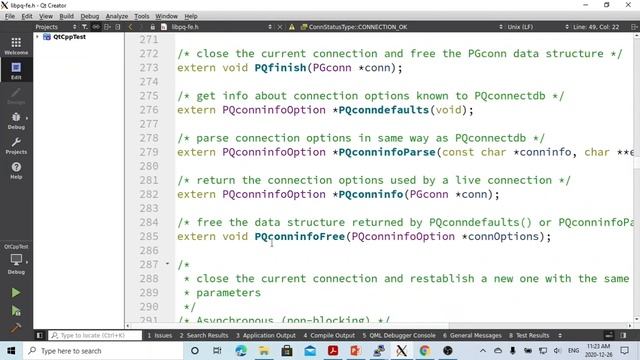The width and height of the screenshot is (640, 360).
Task: Open the Welcome mode
Action: tap(16, 46)
